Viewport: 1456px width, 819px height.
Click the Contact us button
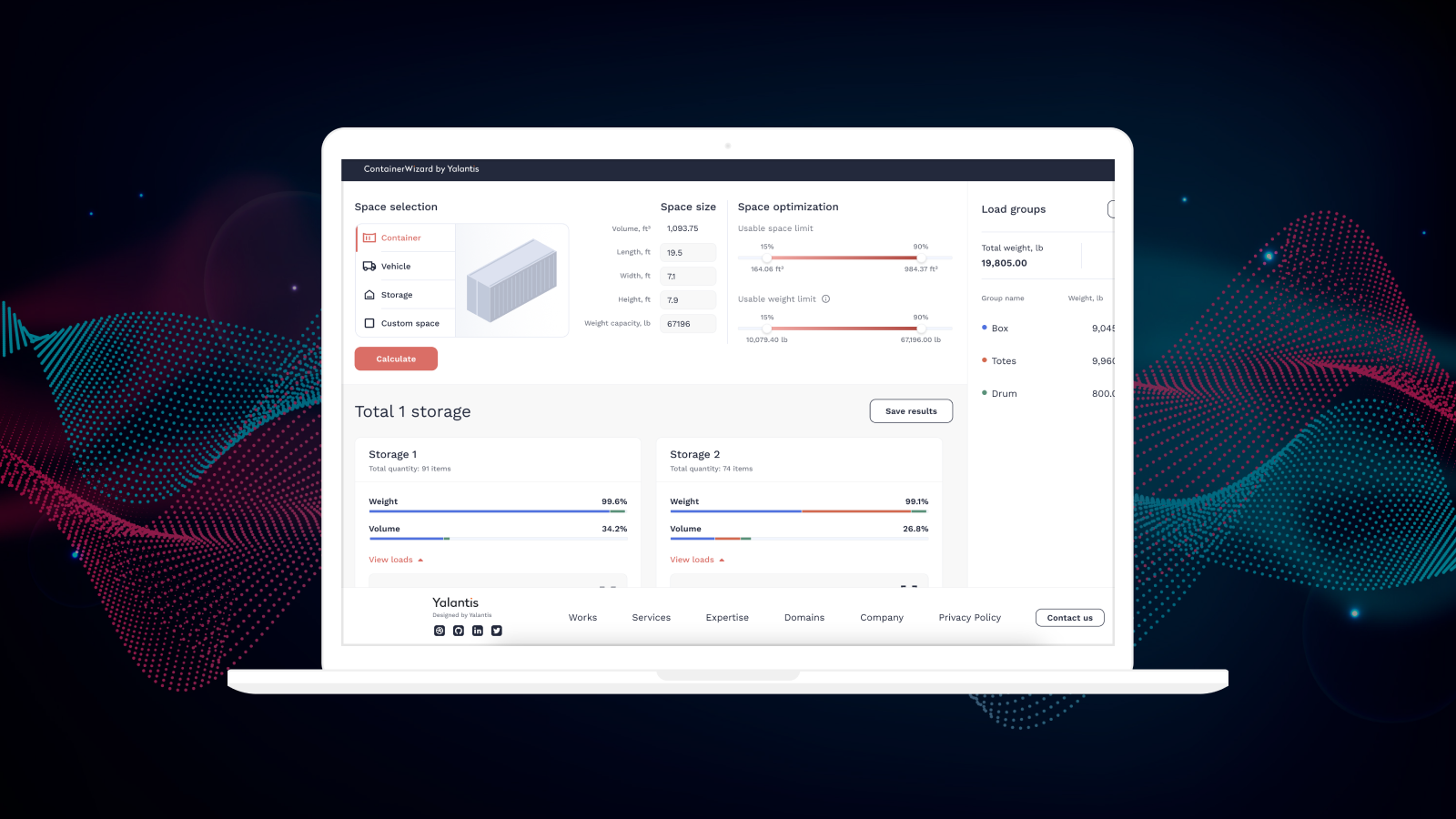coord(1069,618)
